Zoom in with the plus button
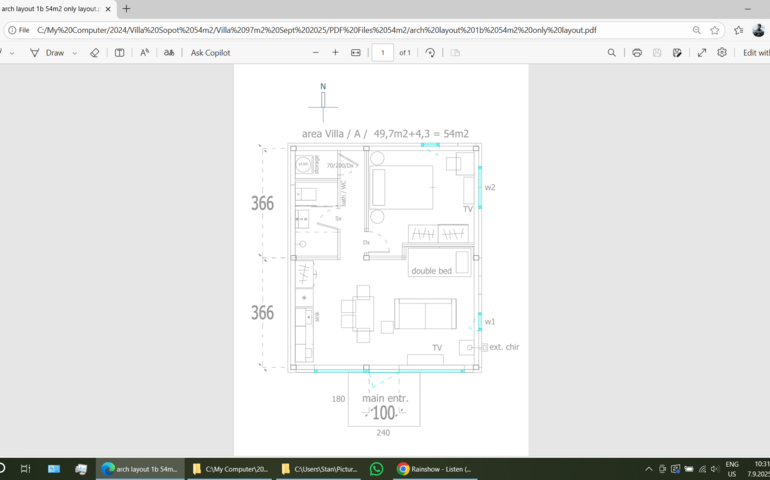The width and height of the screenshot is (770, 480). tap(335, 52)
